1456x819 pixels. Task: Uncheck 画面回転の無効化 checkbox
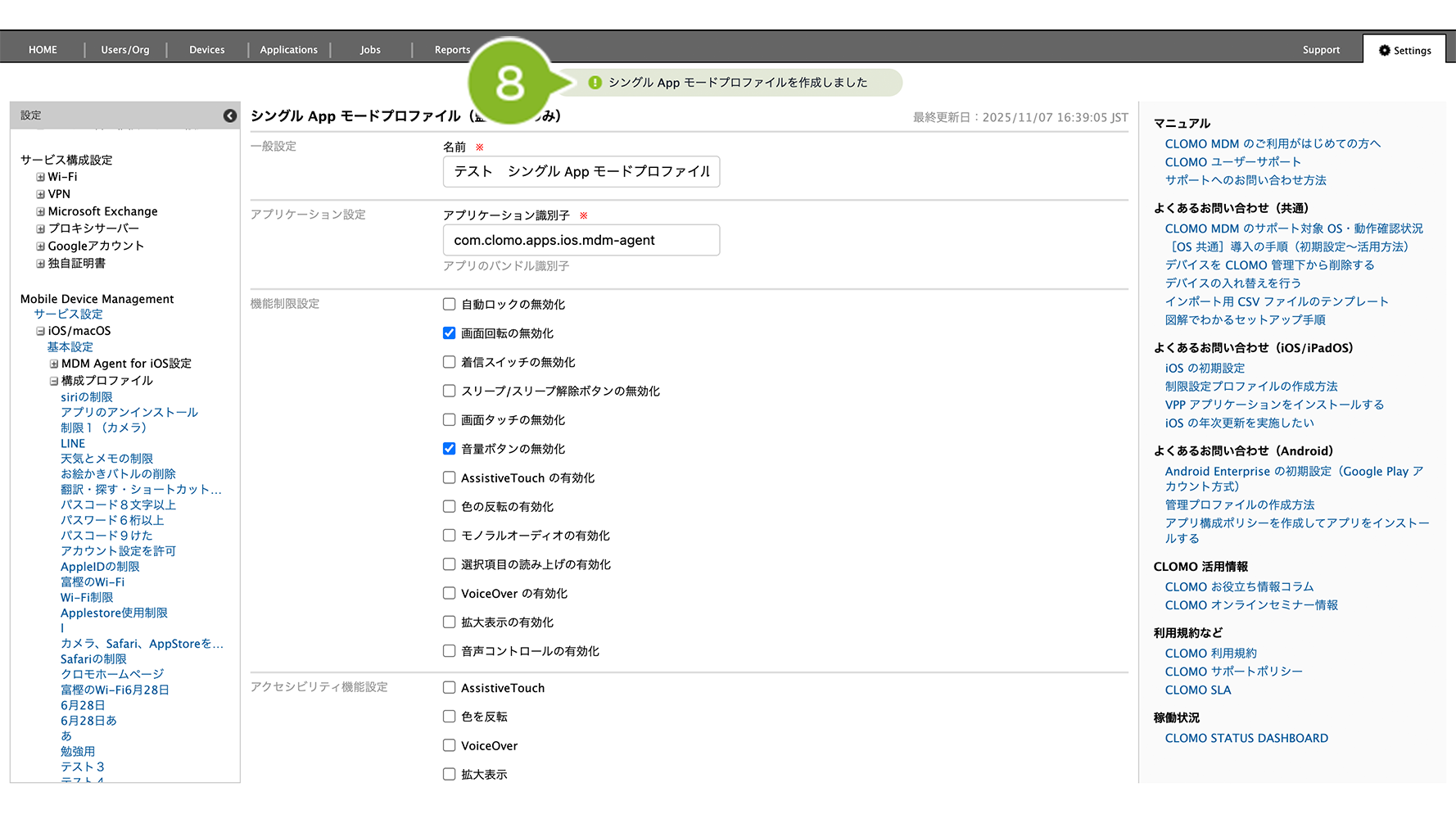[x=449, y=333]
